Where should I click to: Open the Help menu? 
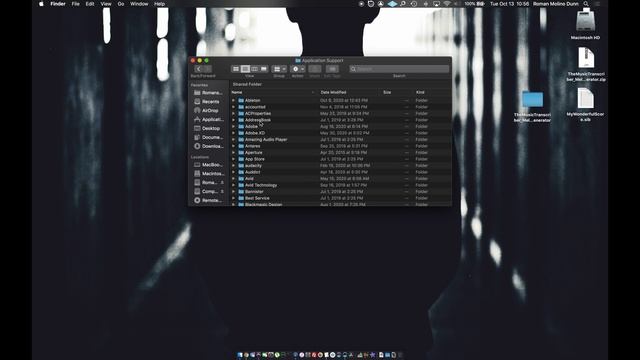[160, 4]
